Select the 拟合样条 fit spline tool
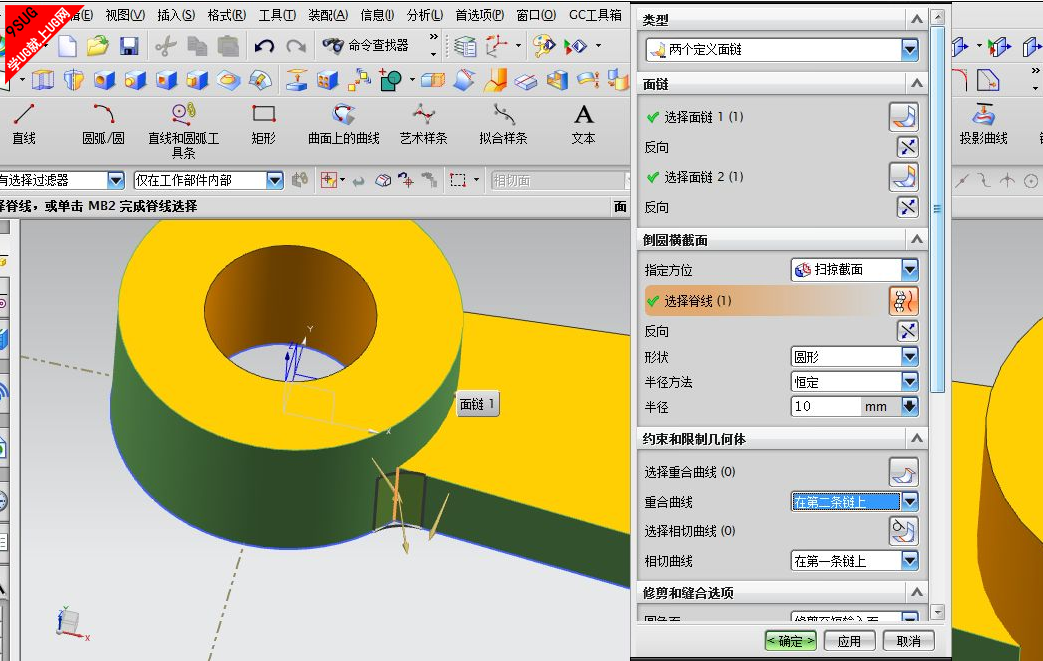The height and width of the screenshot is (661, 1043). coord(503,124)
